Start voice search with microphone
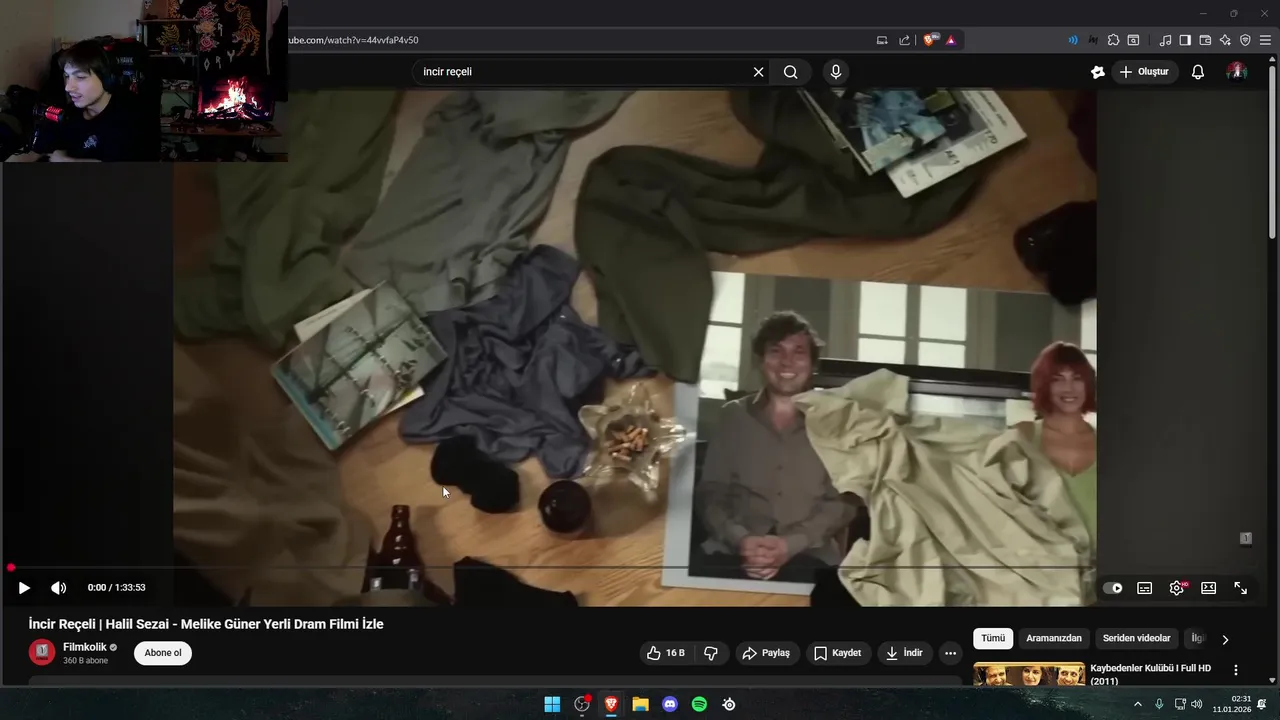Image resolution: width=1280 pixels, height=720 pixels. point(836,72)
